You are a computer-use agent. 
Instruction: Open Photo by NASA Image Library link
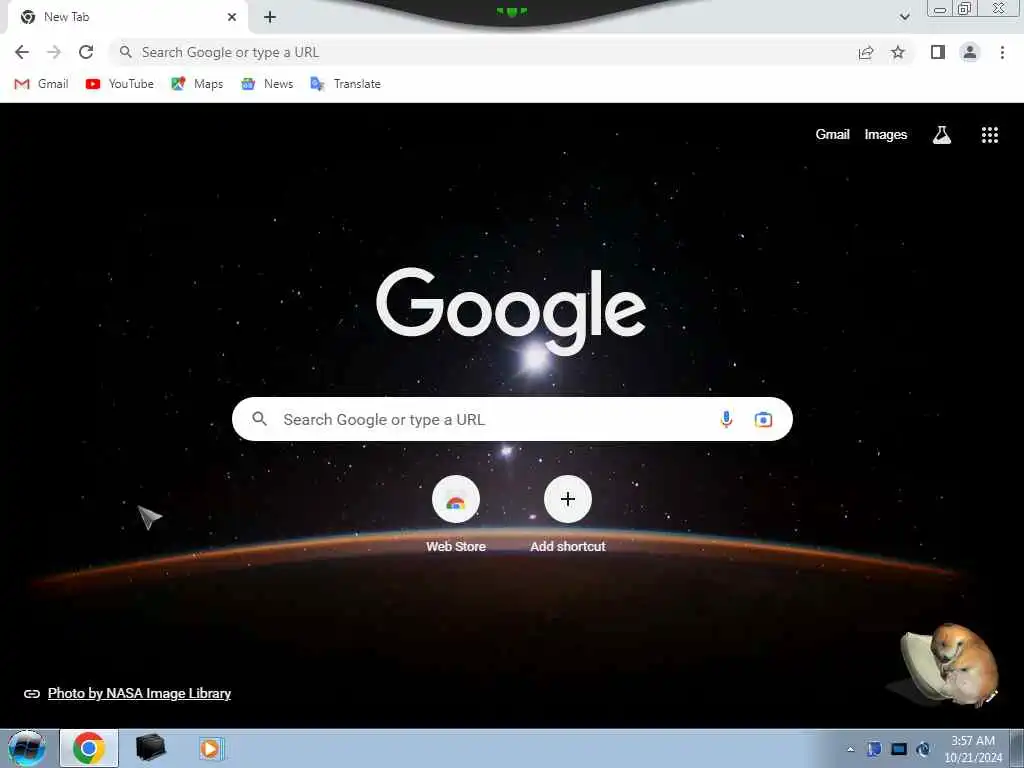point(139,694)
